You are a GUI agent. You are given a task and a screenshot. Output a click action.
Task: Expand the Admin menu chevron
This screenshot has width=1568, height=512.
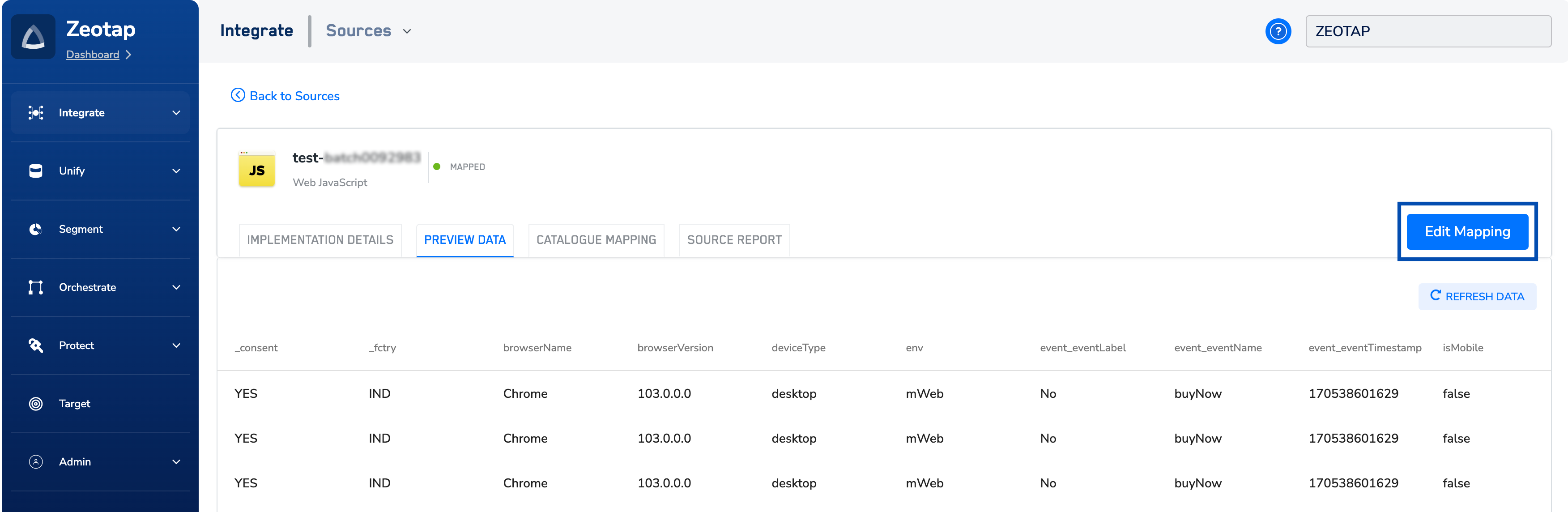coord(176,462)
